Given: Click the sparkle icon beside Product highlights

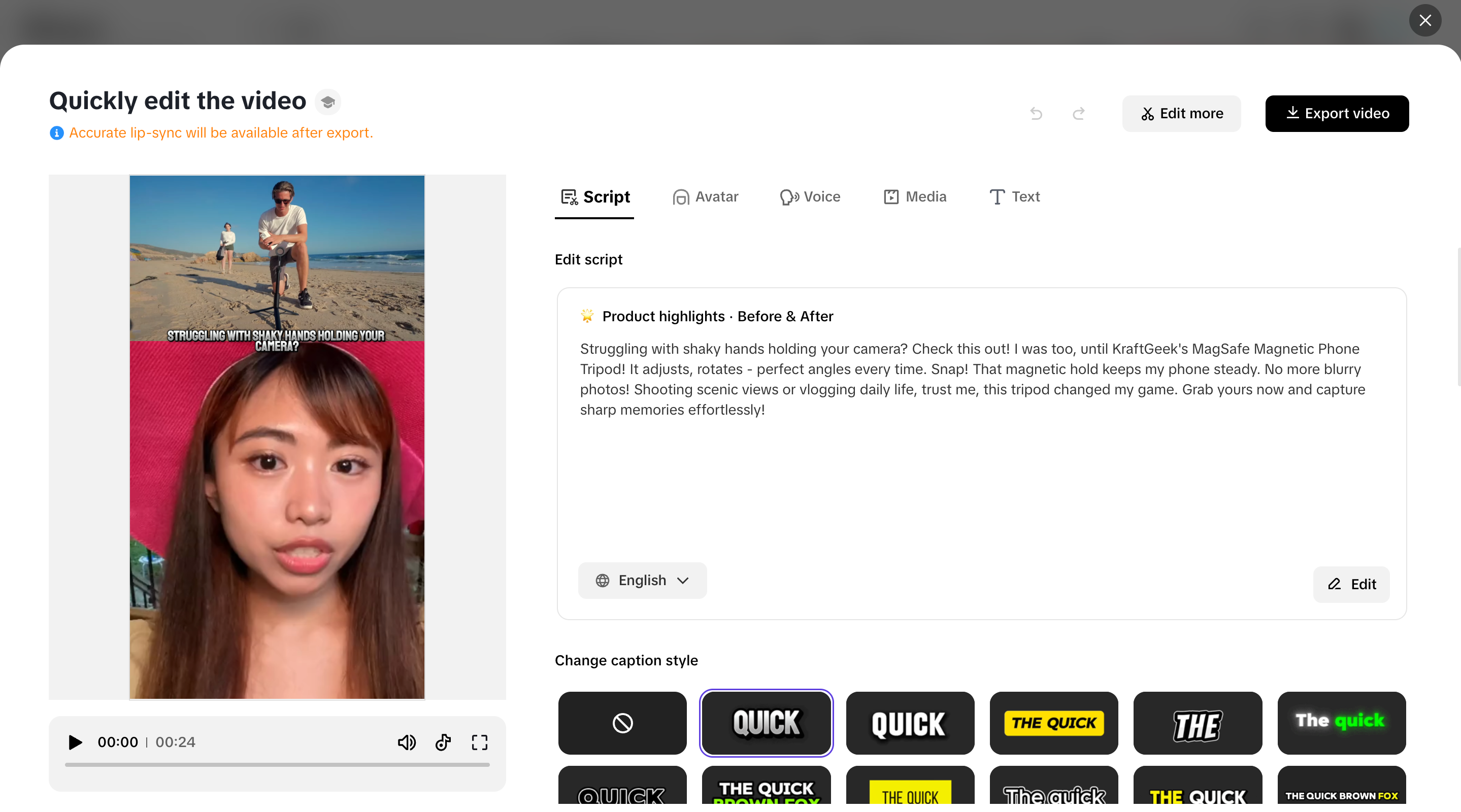Looking at the screenshot, I should pos(587,316).
